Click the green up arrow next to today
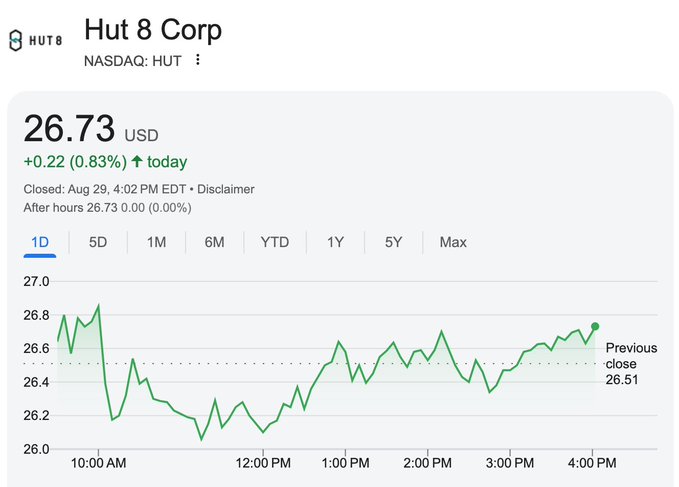This screenshot has height=487, width=679. (x=136, y=162)
